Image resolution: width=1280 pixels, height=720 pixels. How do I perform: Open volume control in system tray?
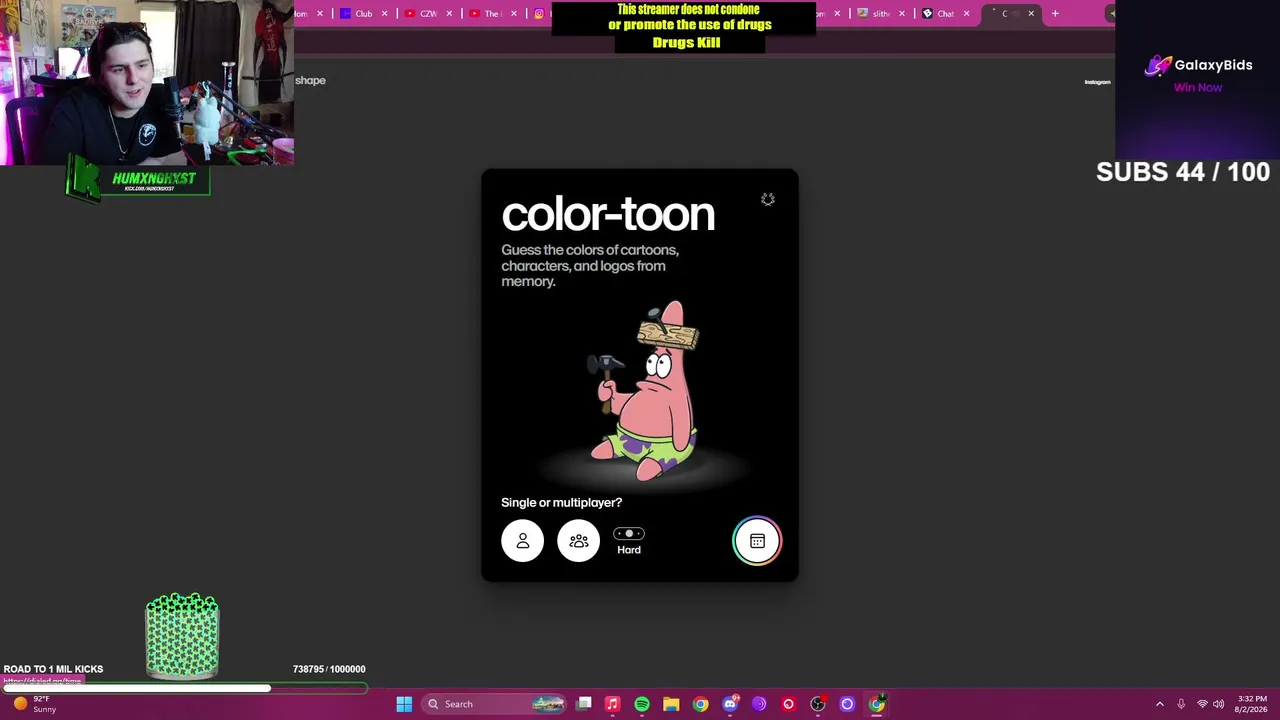[1218, 704]
